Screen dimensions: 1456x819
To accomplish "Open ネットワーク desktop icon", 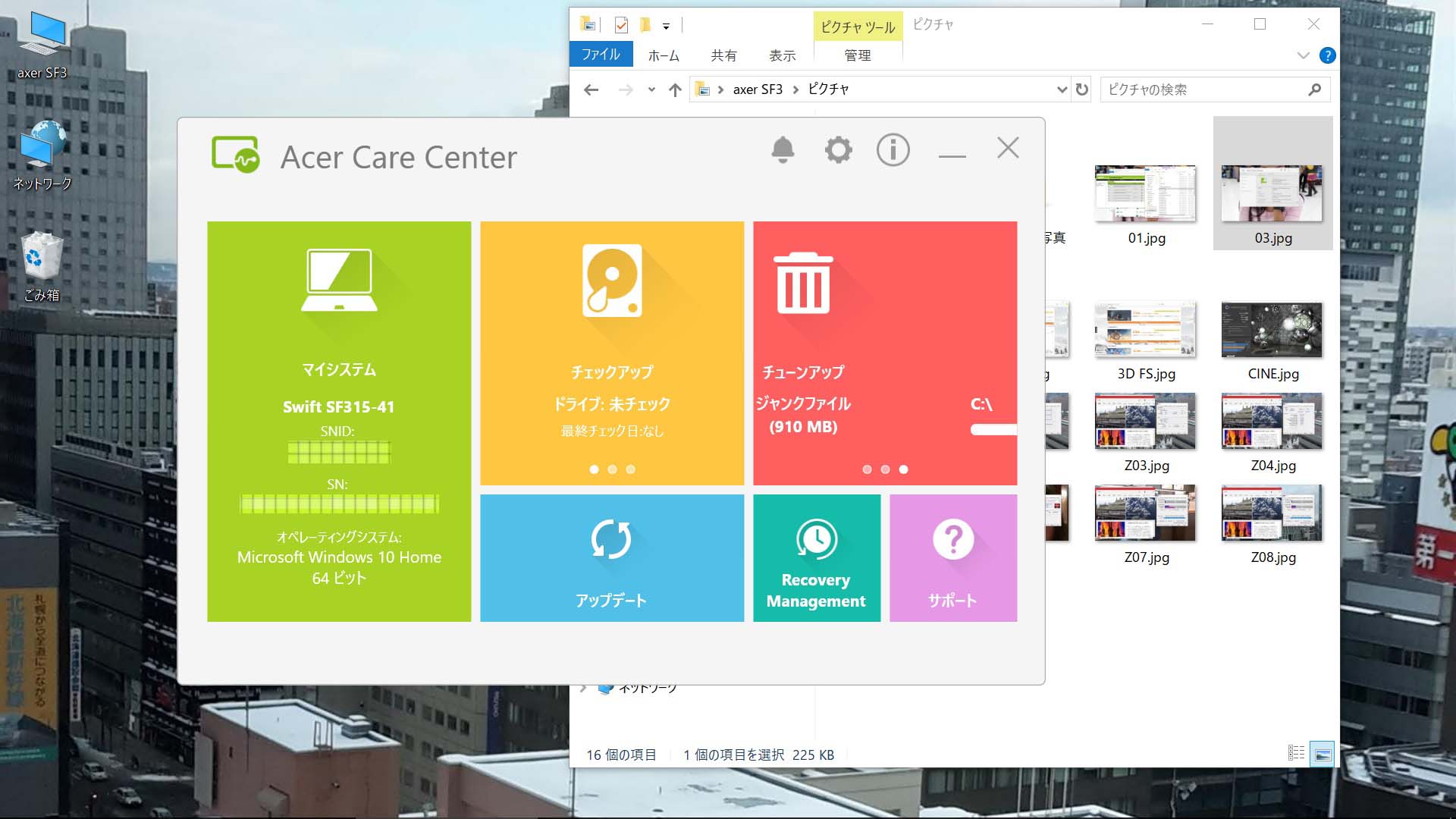I will 42,155.
